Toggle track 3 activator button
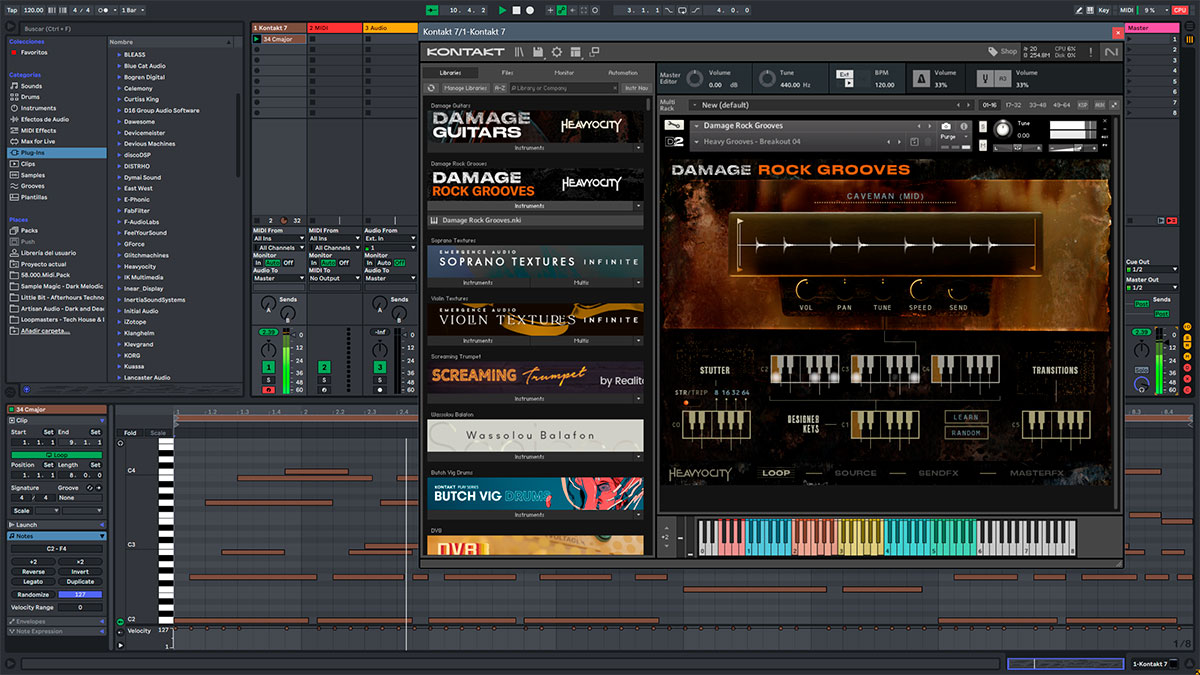 click(x=380, y=368)
